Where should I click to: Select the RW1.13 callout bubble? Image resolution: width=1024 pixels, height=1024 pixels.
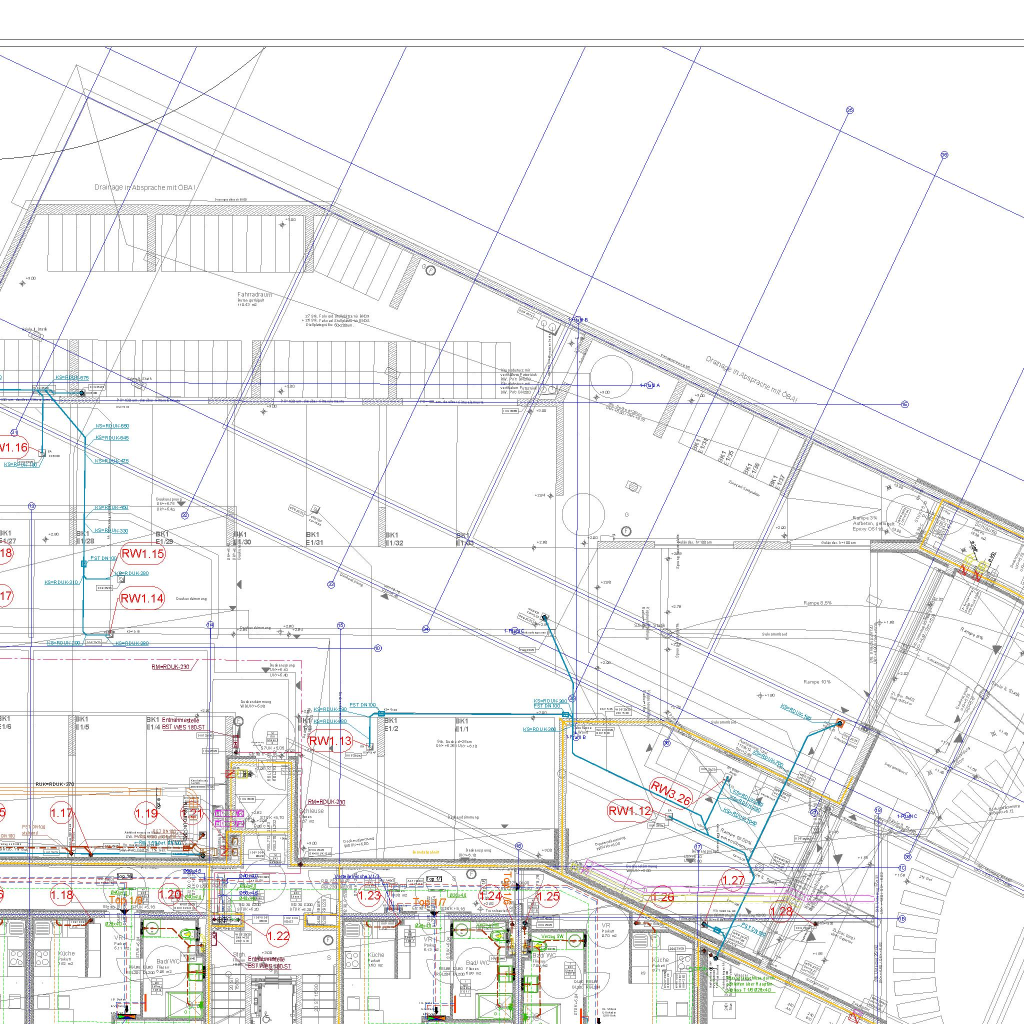tap(330, 741)
